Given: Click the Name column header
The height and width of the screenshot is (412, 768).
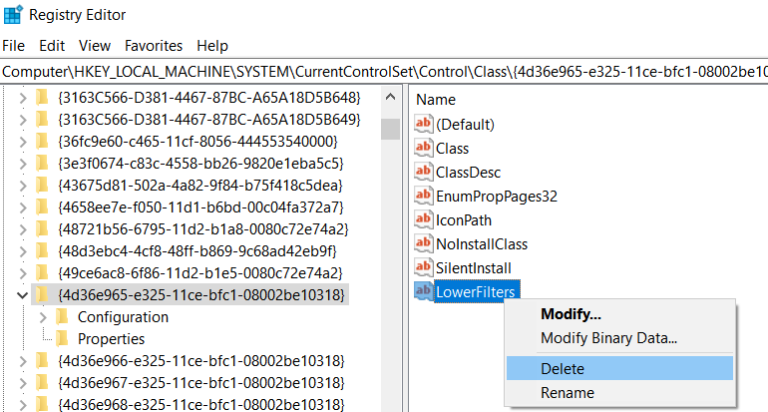Looking at the screenshot, I should tap(436, 99).
